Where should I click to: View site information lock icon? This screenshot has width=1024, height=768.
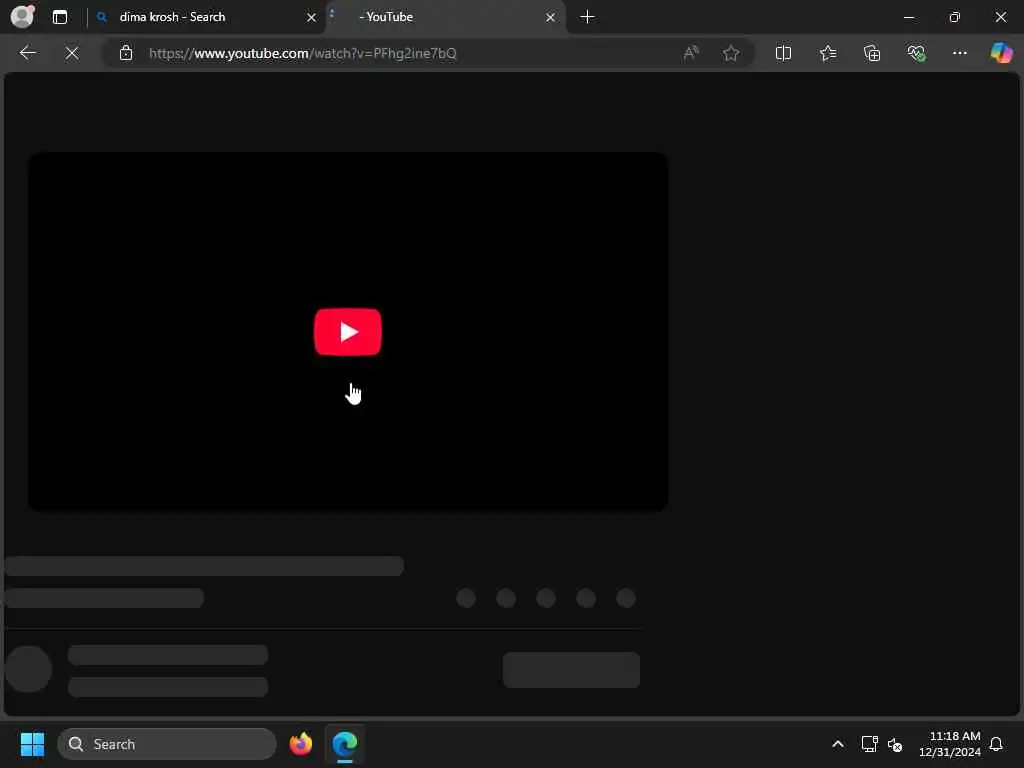(x=126, y=53)
